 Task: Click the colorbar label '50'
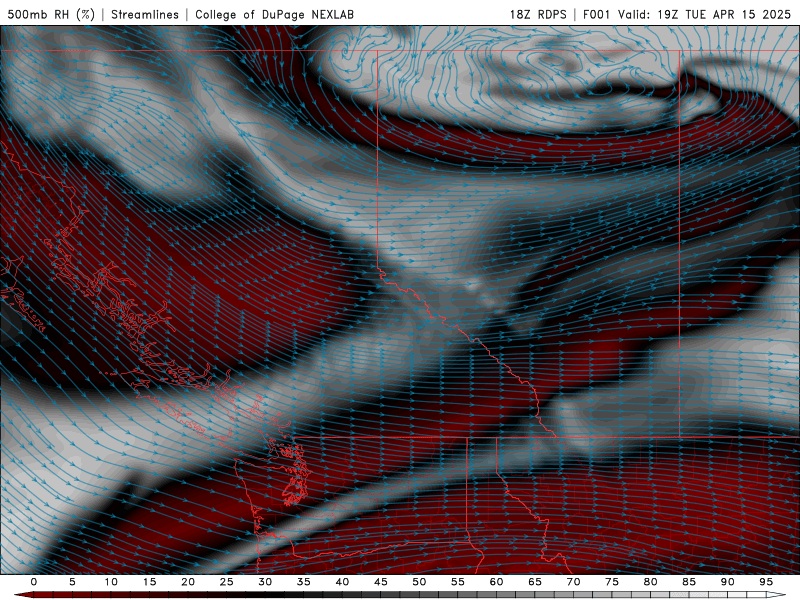tap(419, 582)
